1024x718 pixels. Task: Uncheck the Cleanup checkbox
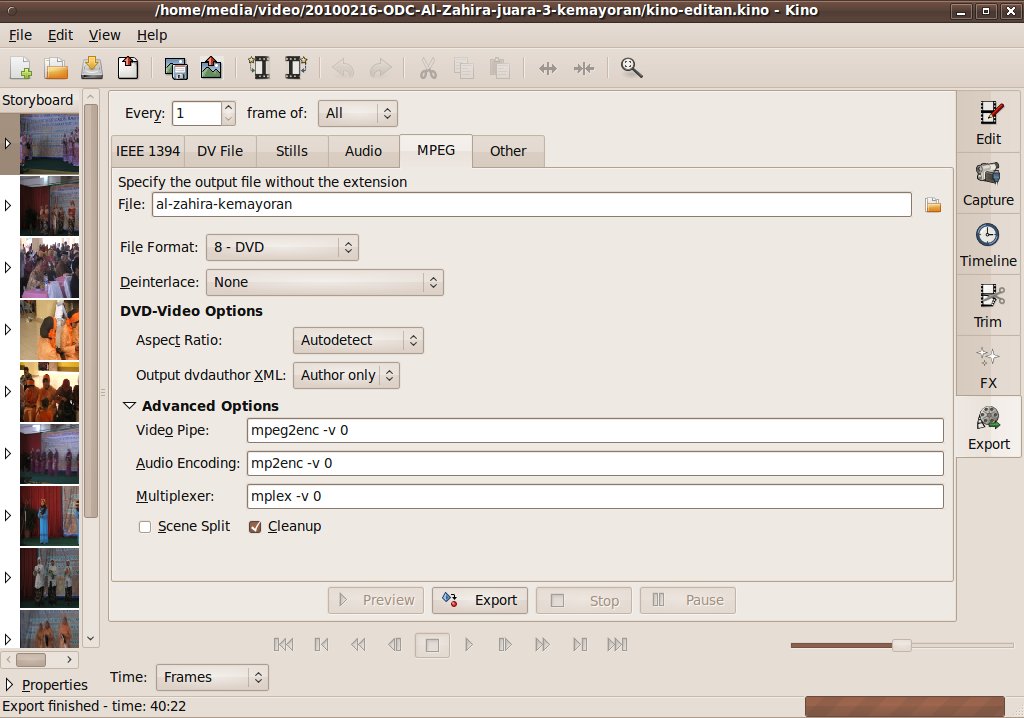(x=255, y=527)
